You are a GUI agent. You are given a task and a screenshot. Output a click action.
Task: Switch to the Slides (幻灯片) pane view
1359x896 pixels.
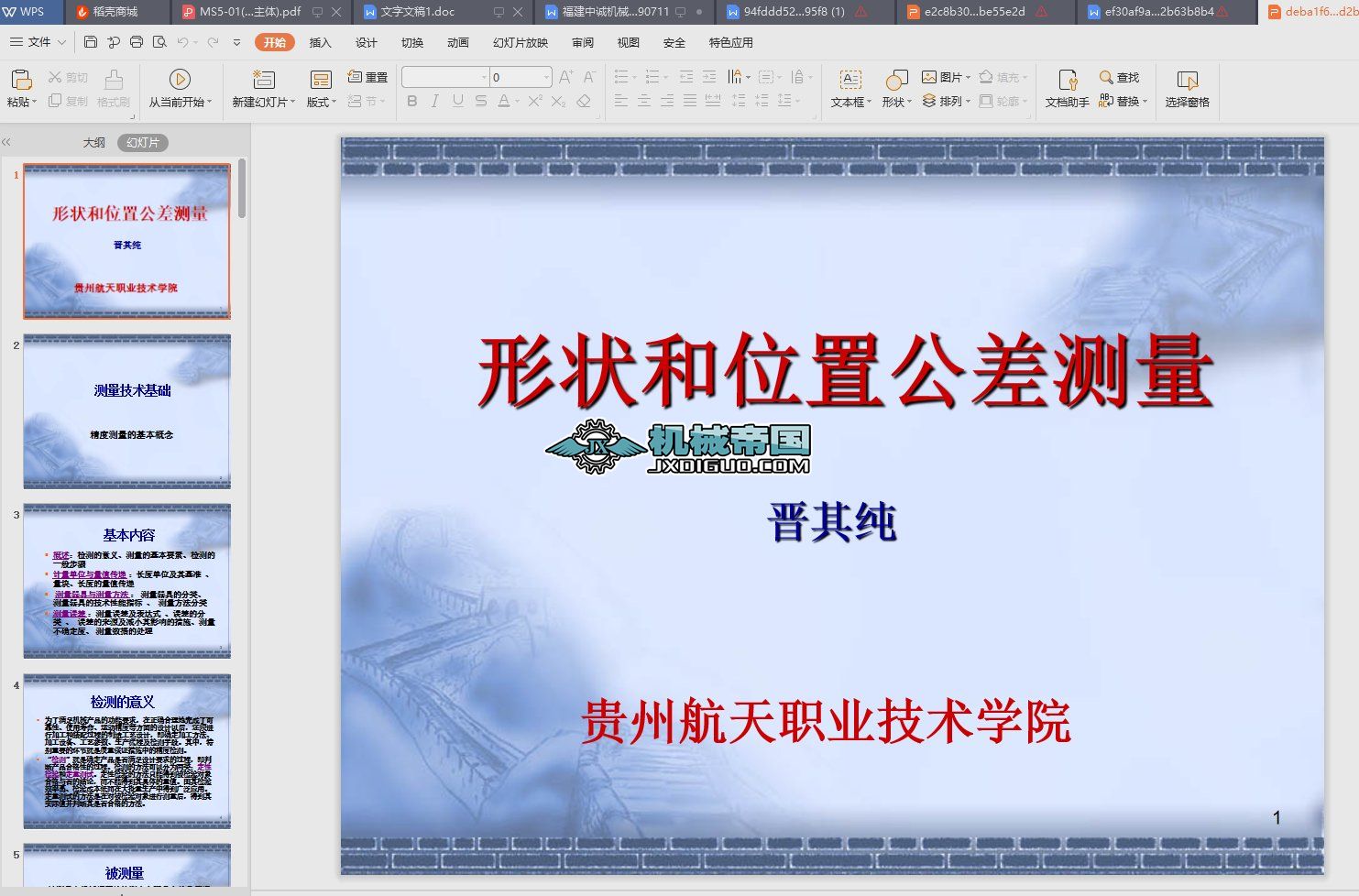tap(143, 142)
